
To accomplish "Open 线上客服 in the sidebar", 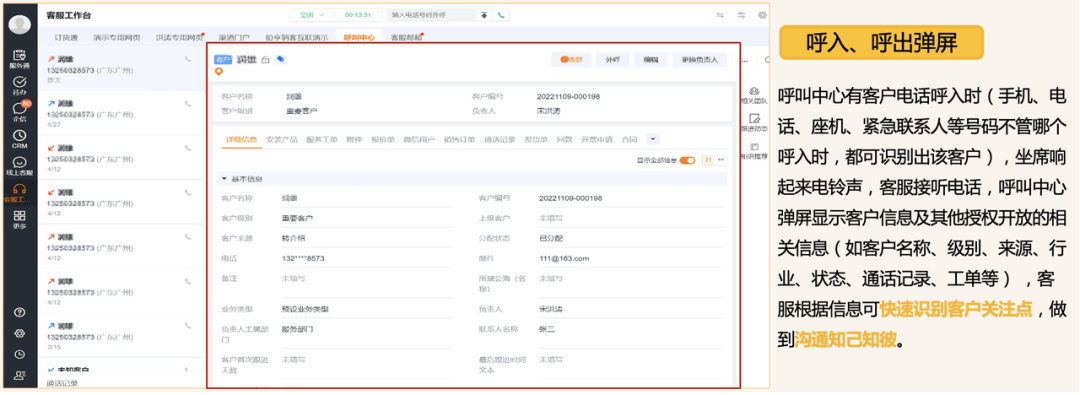I will coord(20,166).
